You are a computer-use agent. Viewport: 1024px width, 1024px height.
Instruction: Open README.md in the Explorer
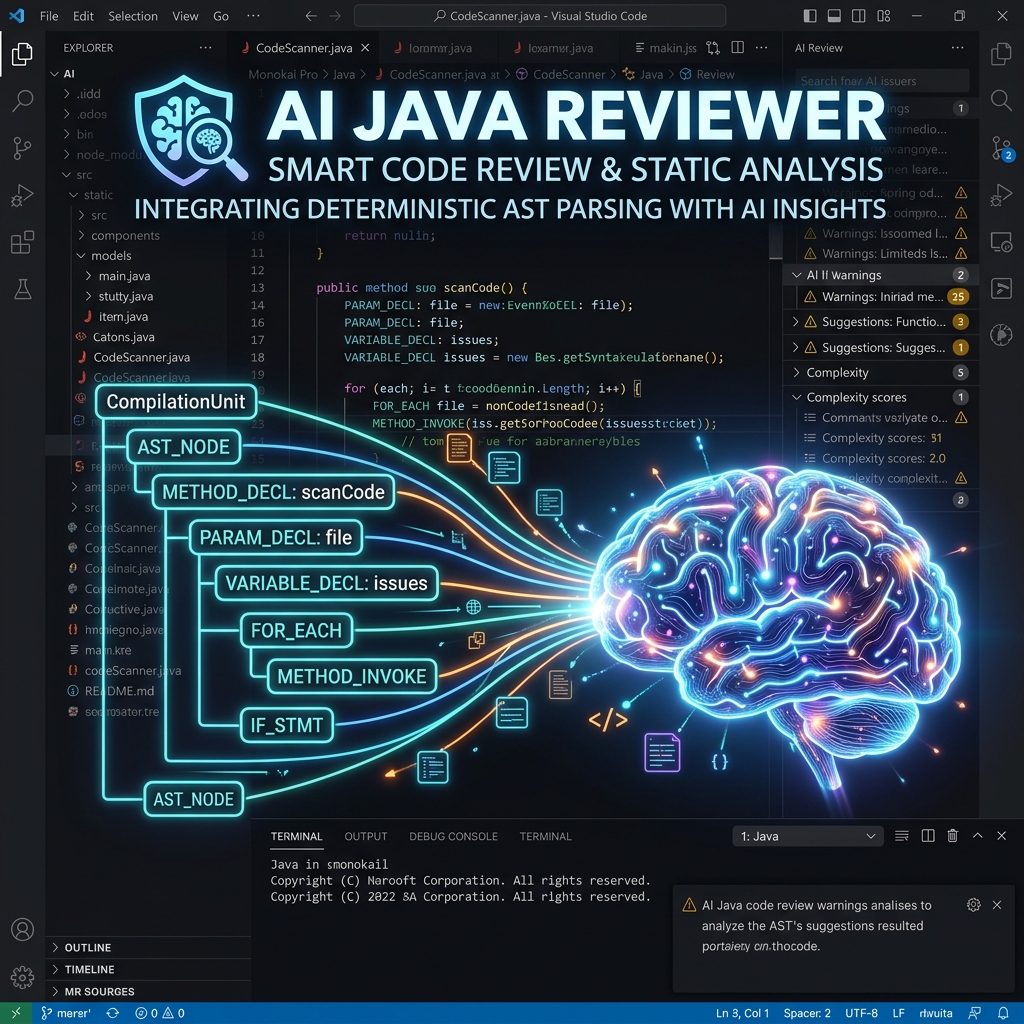119,691
